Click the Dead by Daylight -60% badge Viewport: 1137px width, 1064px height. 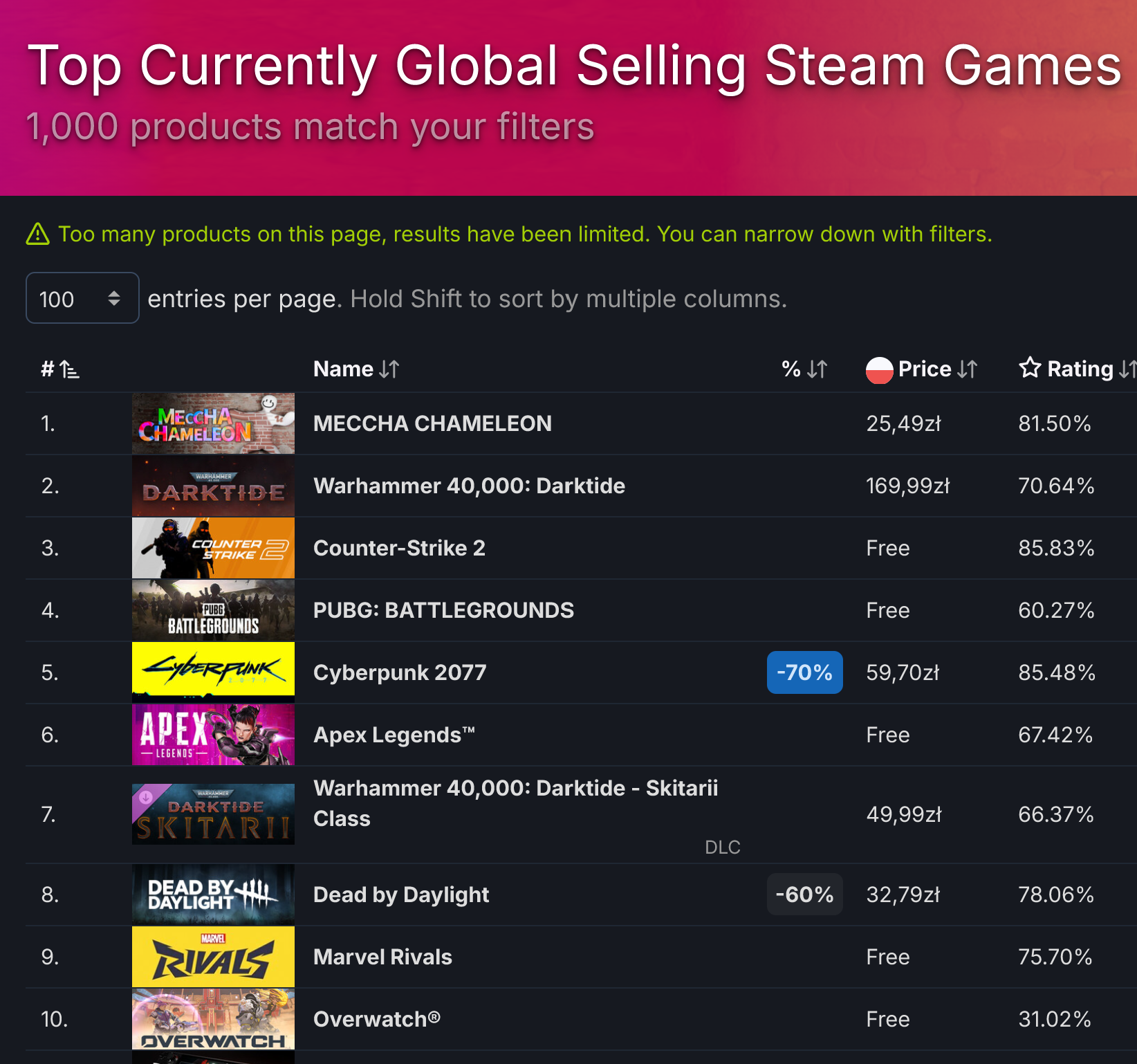point(804,895)
